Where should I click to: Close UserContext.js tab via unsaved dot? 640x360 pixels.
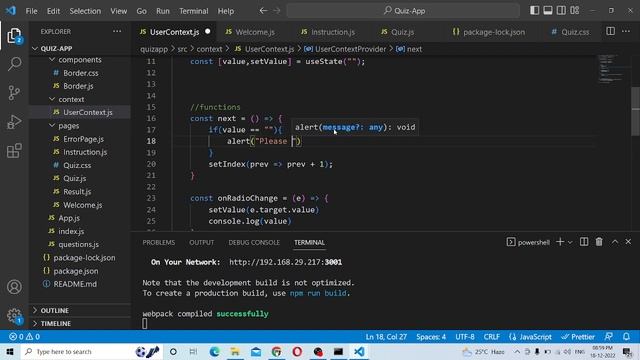pyautogui.click(x=208, y=31)
